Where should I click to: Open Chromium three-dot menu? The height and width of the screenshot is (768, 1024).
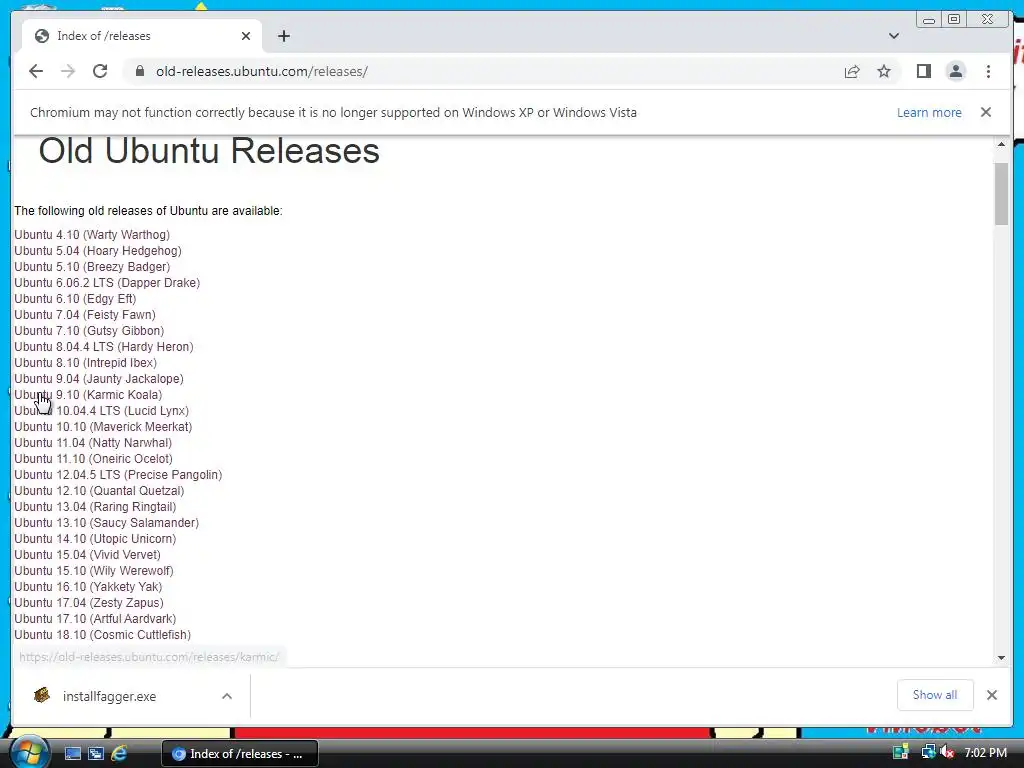coord(988,71)
